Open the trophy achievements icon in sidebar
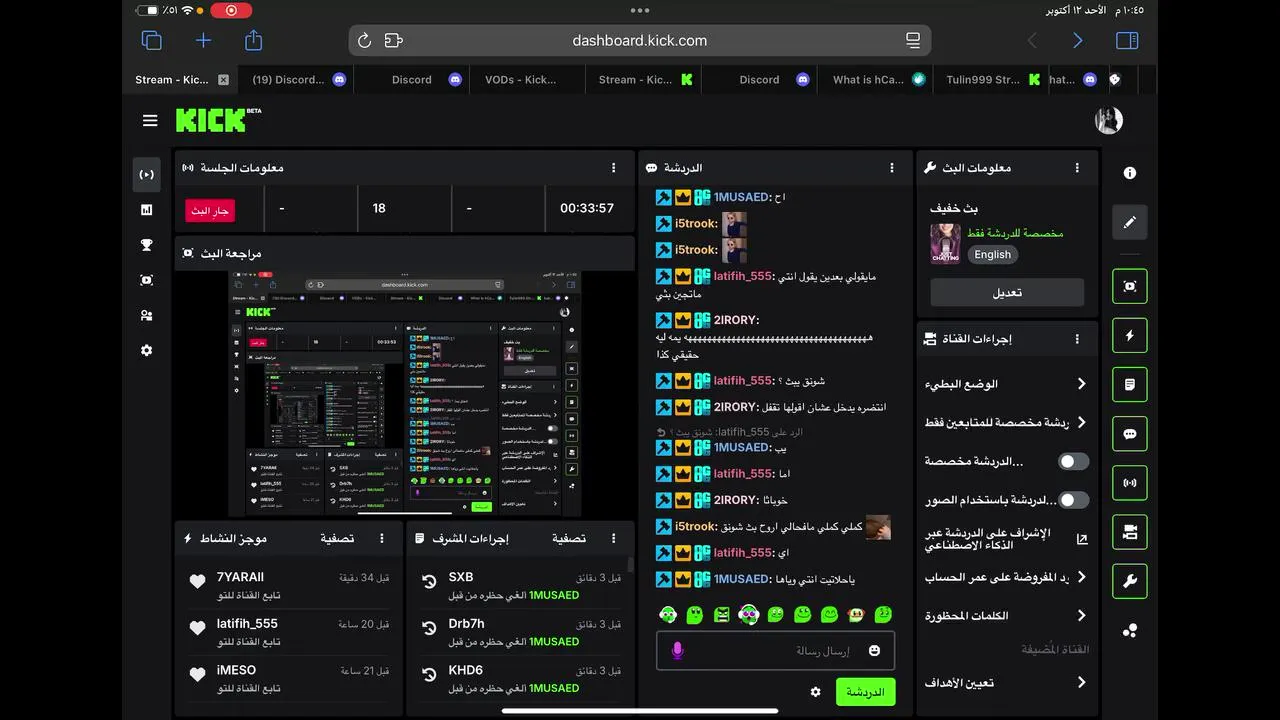 [147, 245]
